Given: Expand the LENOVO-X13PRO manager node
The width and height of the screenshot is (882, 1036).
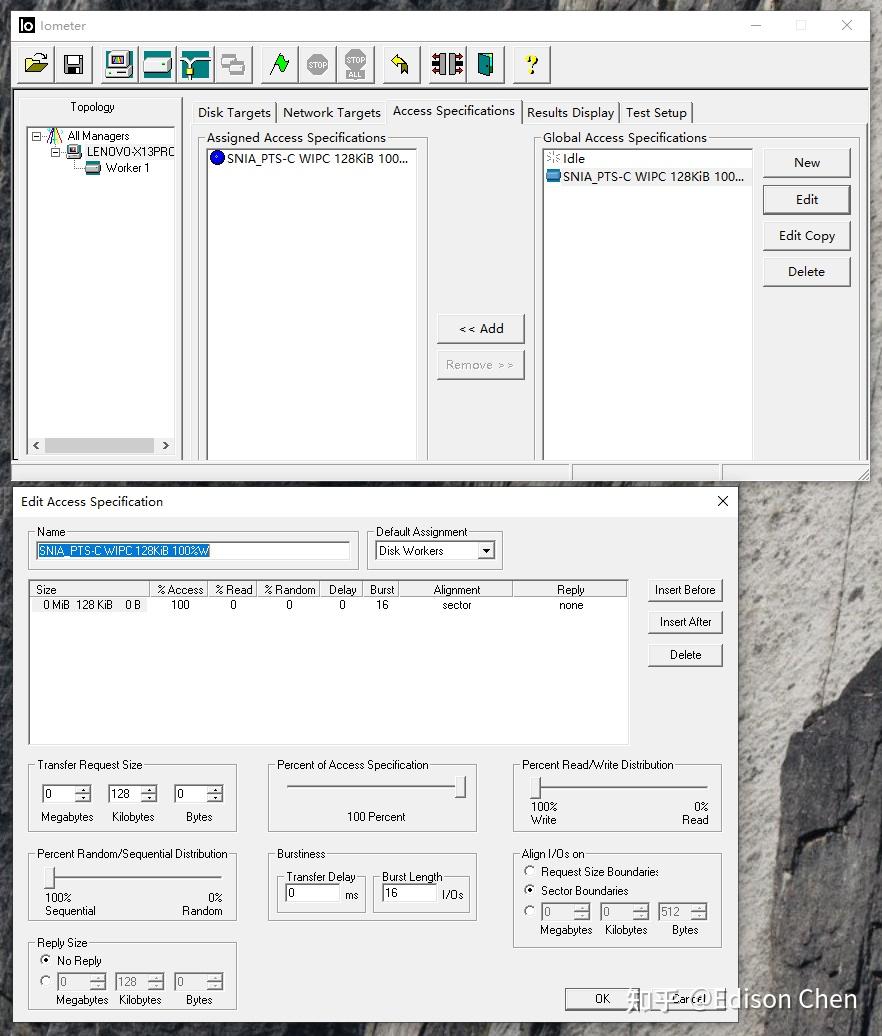Looking at the screenshot, I should (x=56, y=152).
